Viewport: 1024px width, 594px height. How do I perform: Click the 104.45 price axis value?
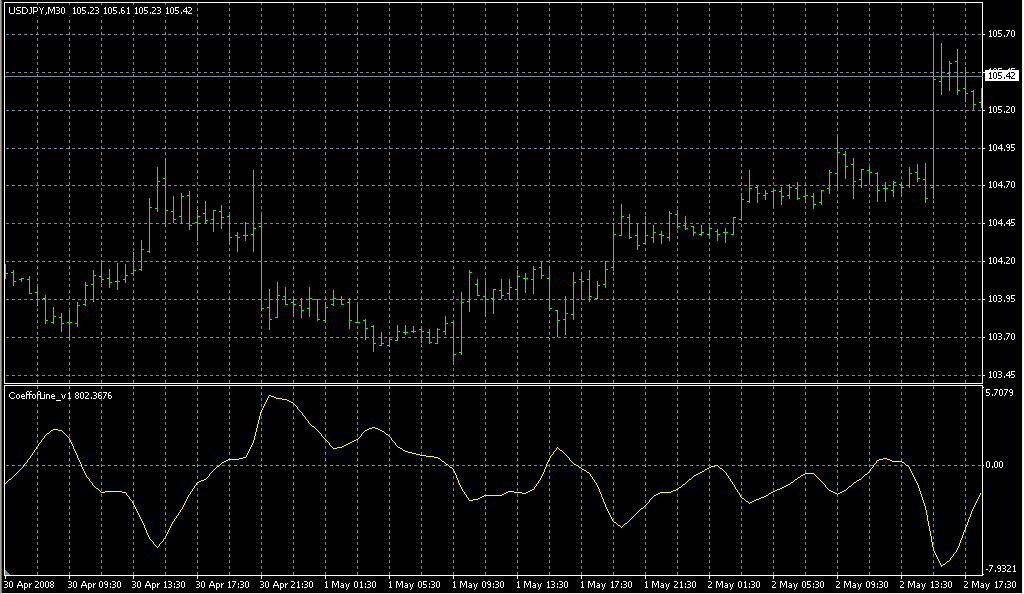pyautogui.click(x=1001, y=223)
